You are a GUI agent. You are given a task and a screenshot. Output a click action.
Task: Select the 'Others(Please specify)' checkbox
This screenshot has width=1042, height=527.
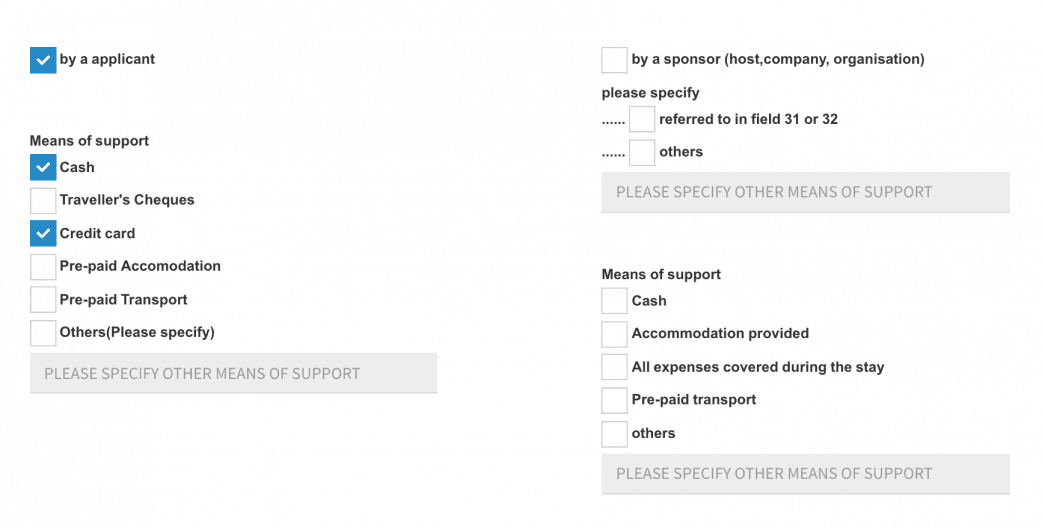click(43, 333)
